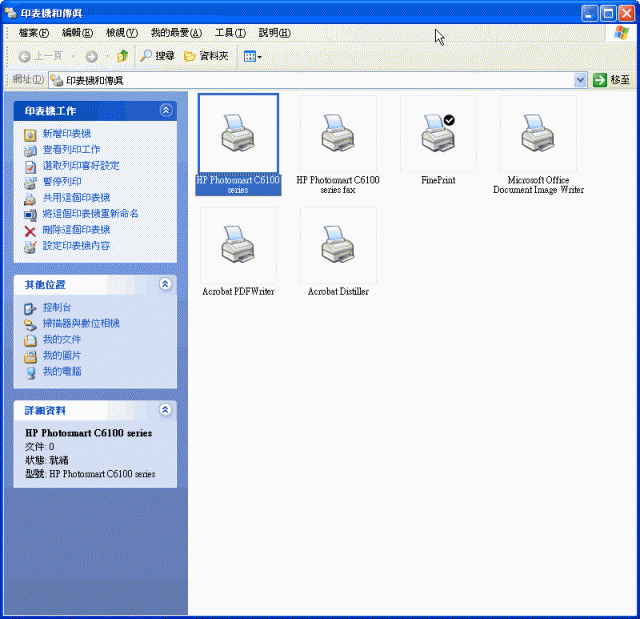Click the 暫停列印 link
Screen dimensions: 640x619
point(62,181)
